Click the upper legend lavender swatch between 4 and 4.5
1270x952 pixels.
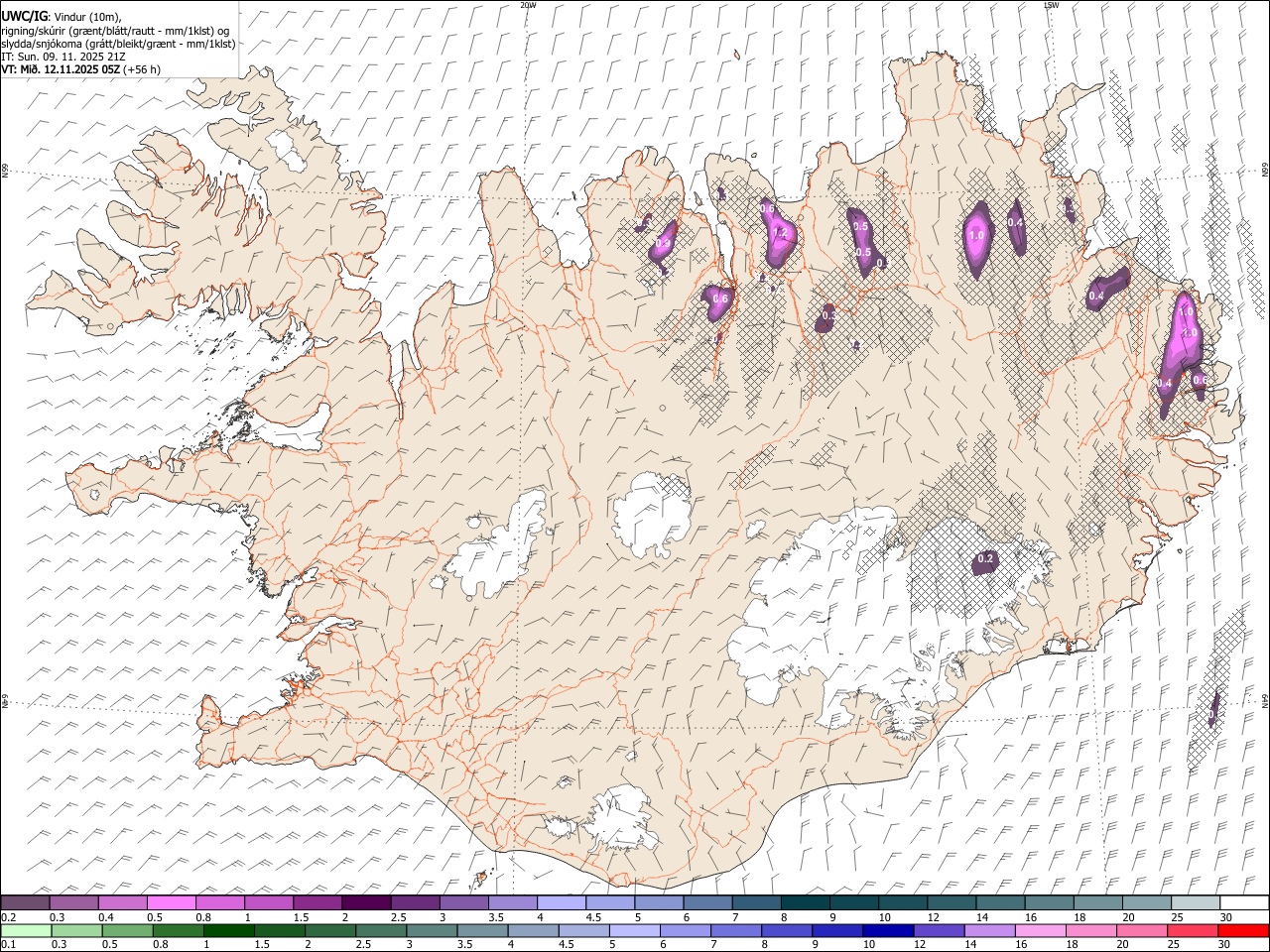coord(562,902)
